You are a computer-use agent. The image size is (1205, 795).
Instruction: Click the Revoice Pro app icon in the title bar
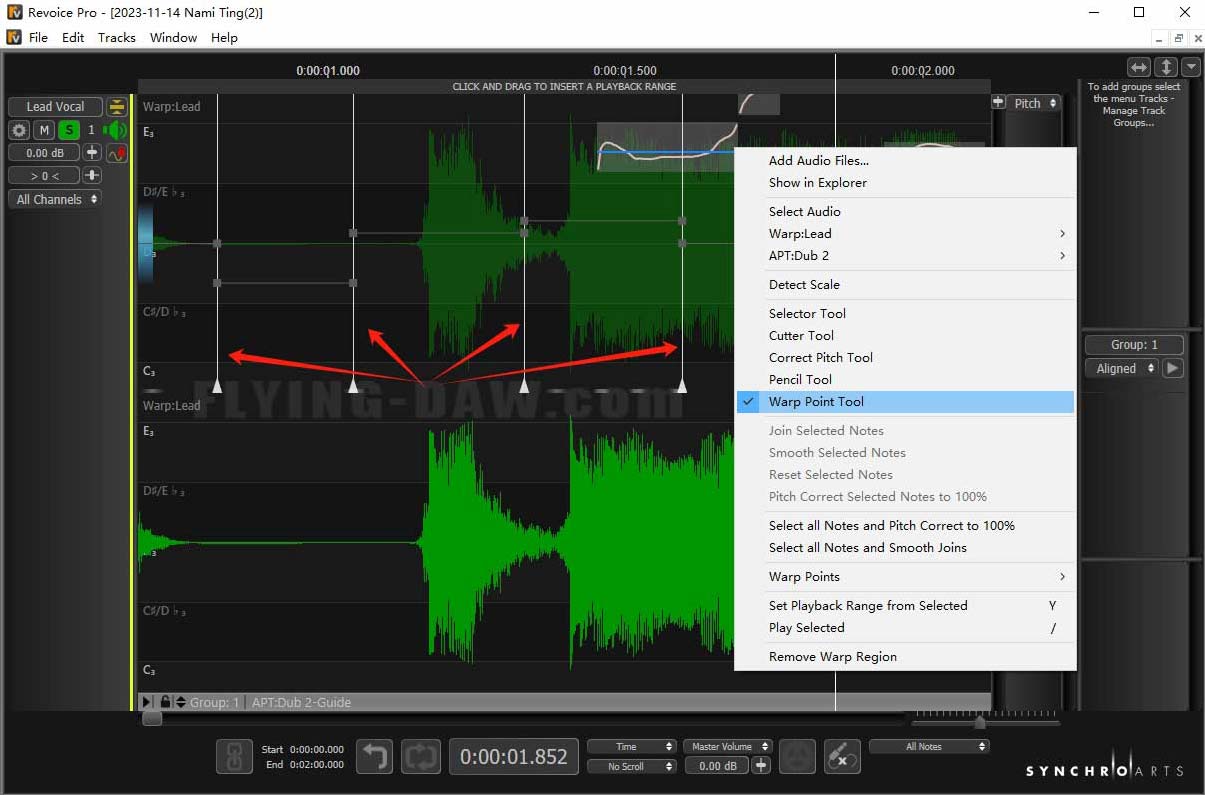click(14, 13)
